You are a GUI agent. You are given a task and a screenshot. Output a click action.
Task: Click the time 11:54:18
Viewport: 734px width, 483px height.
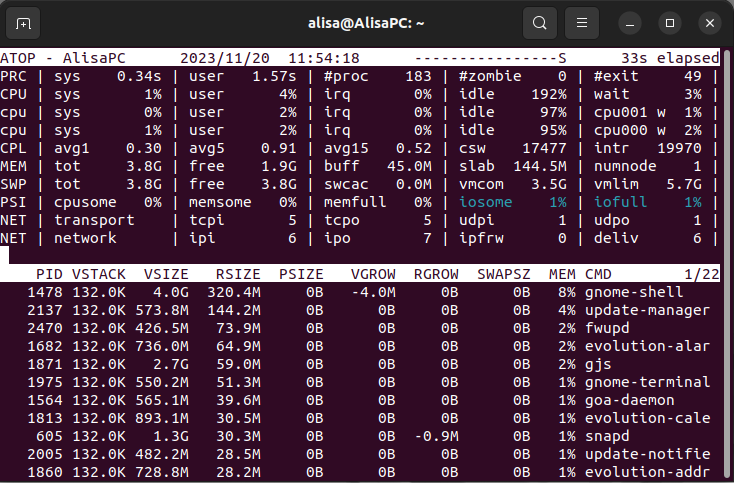pos(323,58)
